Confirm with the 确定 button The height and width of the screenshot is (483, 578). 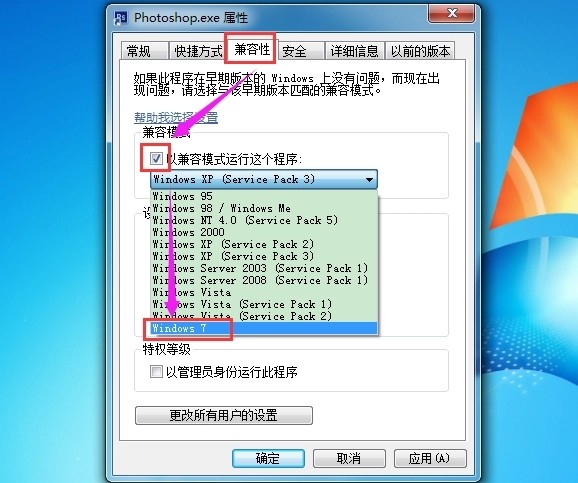point(268,458)
